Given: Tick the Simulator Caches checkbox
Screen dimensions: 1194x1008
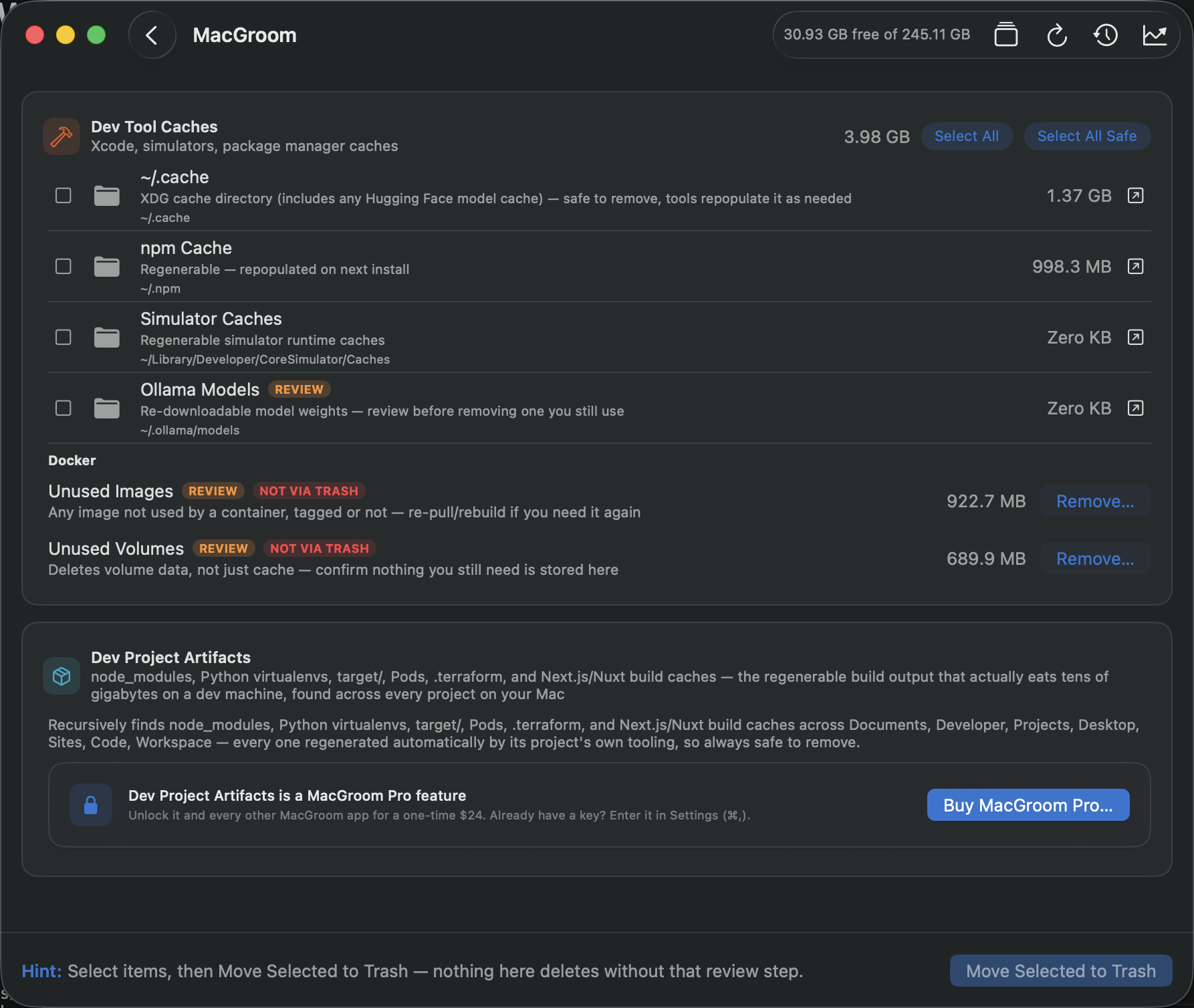Looking at the screenshot, I should pyautogui.click(x=64, y=338).
